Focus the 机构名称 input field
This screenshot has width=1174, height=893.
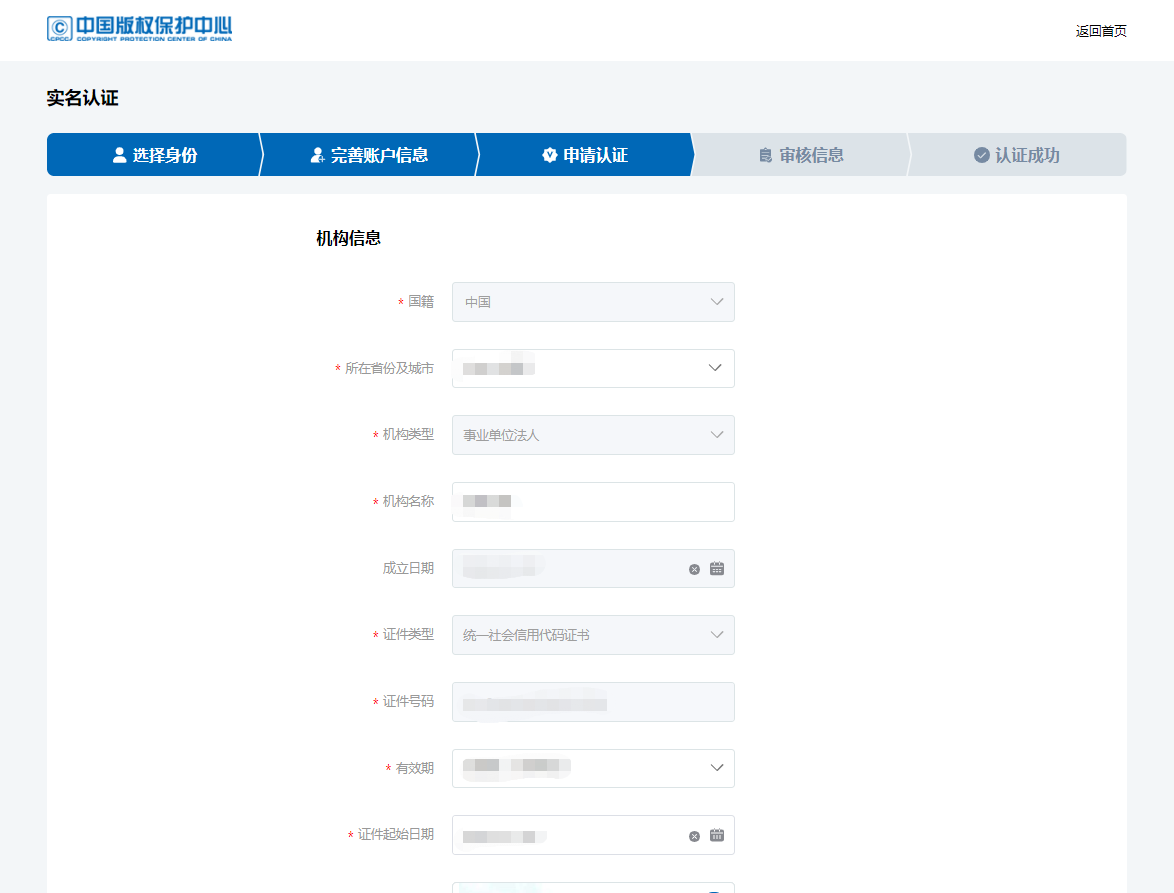tap(593, 502)
